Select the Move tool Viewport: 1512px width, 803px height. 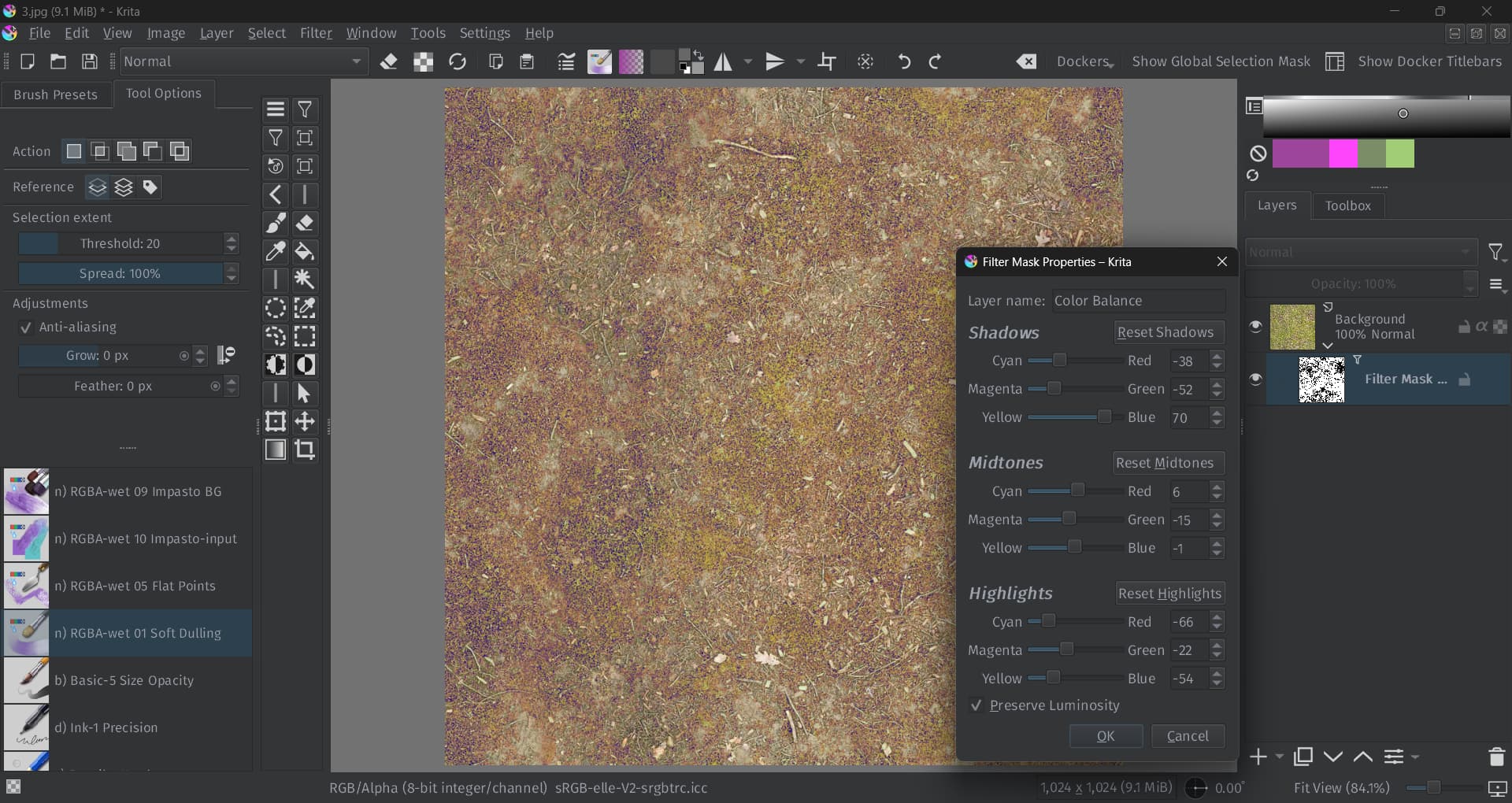[x=305, y=421]
